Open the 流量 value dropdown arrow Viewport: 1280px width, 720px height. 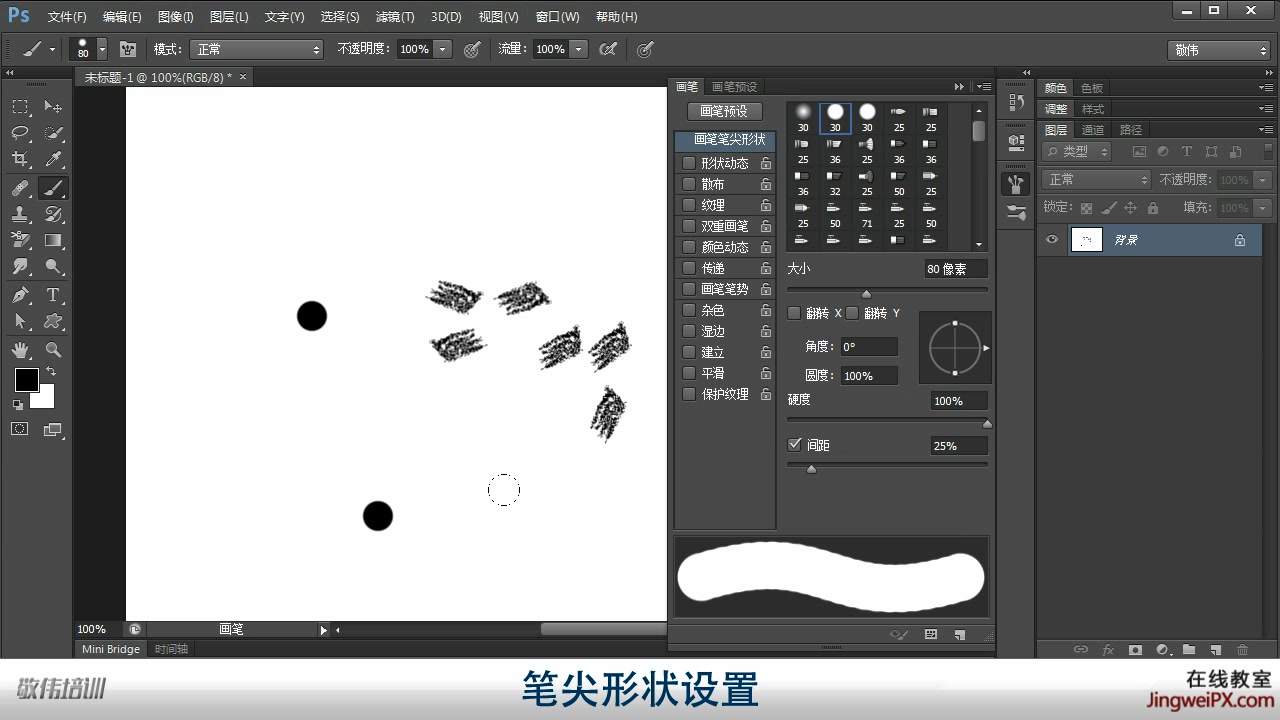click(579, 49)
